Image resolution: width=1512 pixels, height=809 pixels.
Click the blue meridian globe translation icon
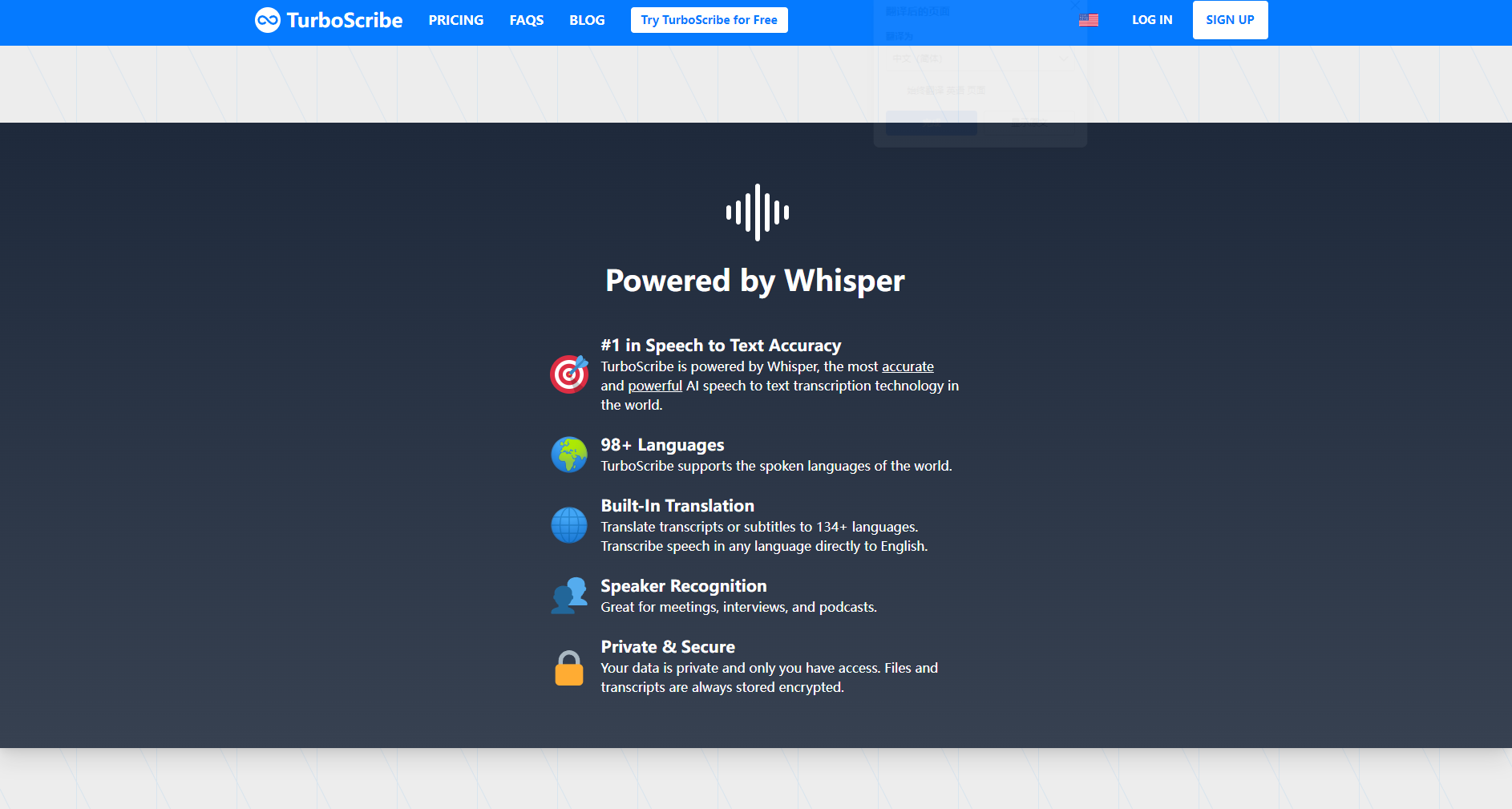(x=569, y=525)
